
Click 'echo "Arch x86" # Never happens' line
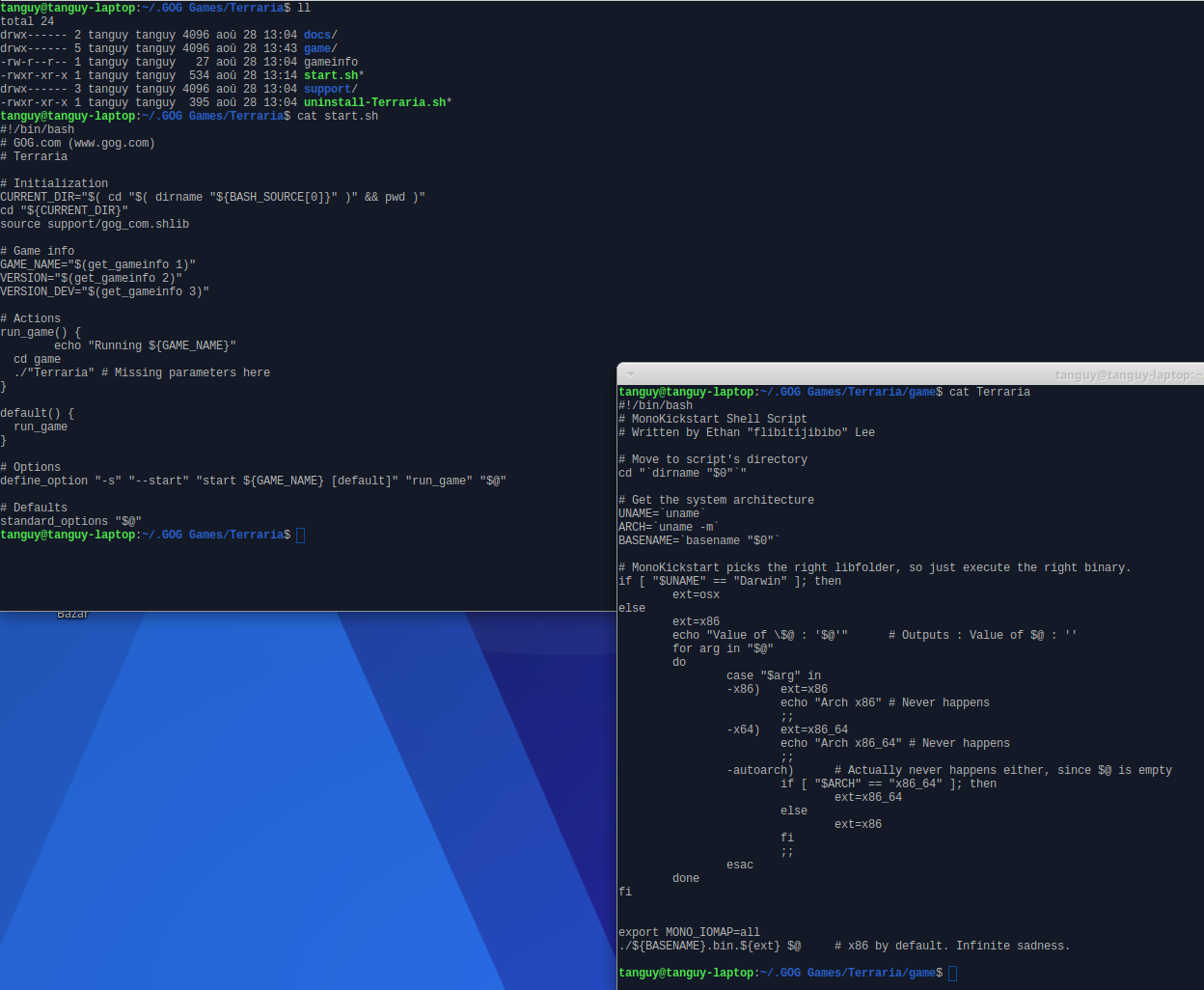click(885, 702)
